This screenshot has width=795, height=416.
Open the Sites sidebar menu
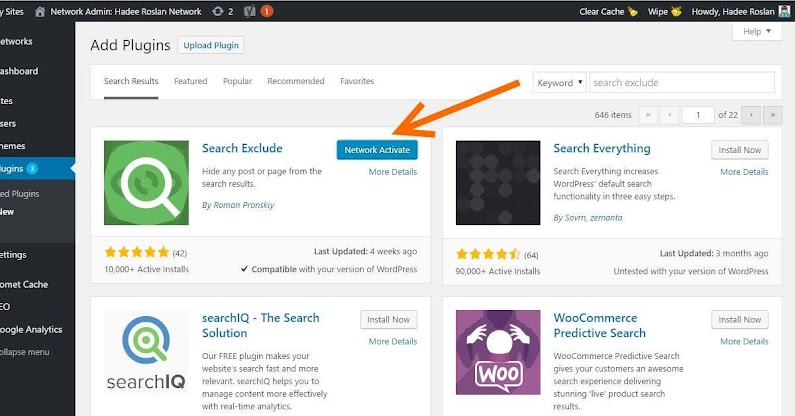tap(6, 100)
